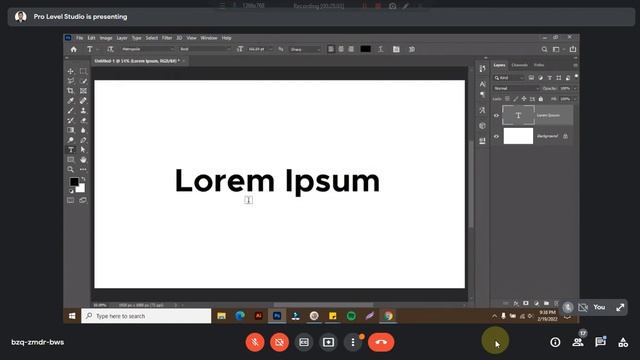This screenshot has width=640, height=360.
Task: Select the Brush tool
Action: click(71, 111)
